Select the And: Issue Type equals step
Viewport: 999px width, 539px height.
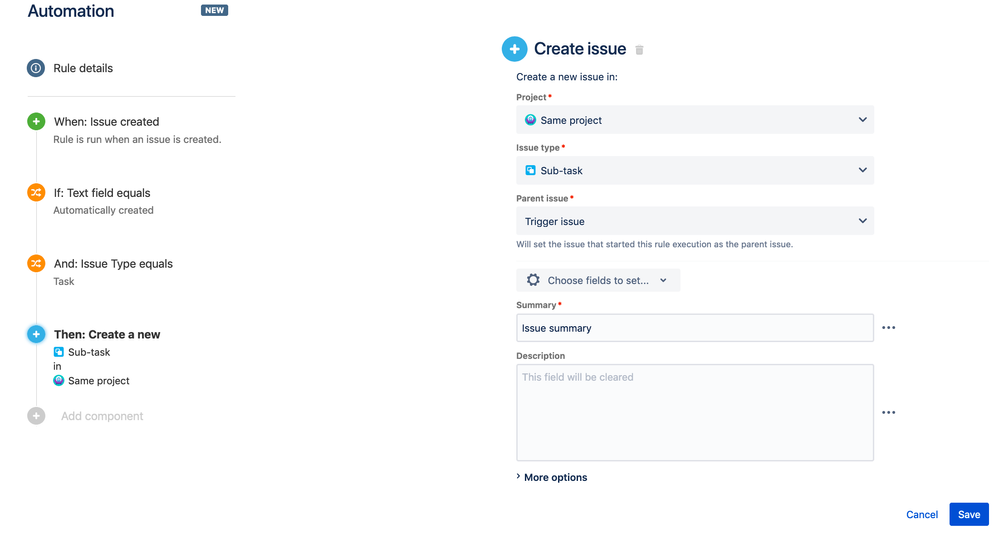113,264
